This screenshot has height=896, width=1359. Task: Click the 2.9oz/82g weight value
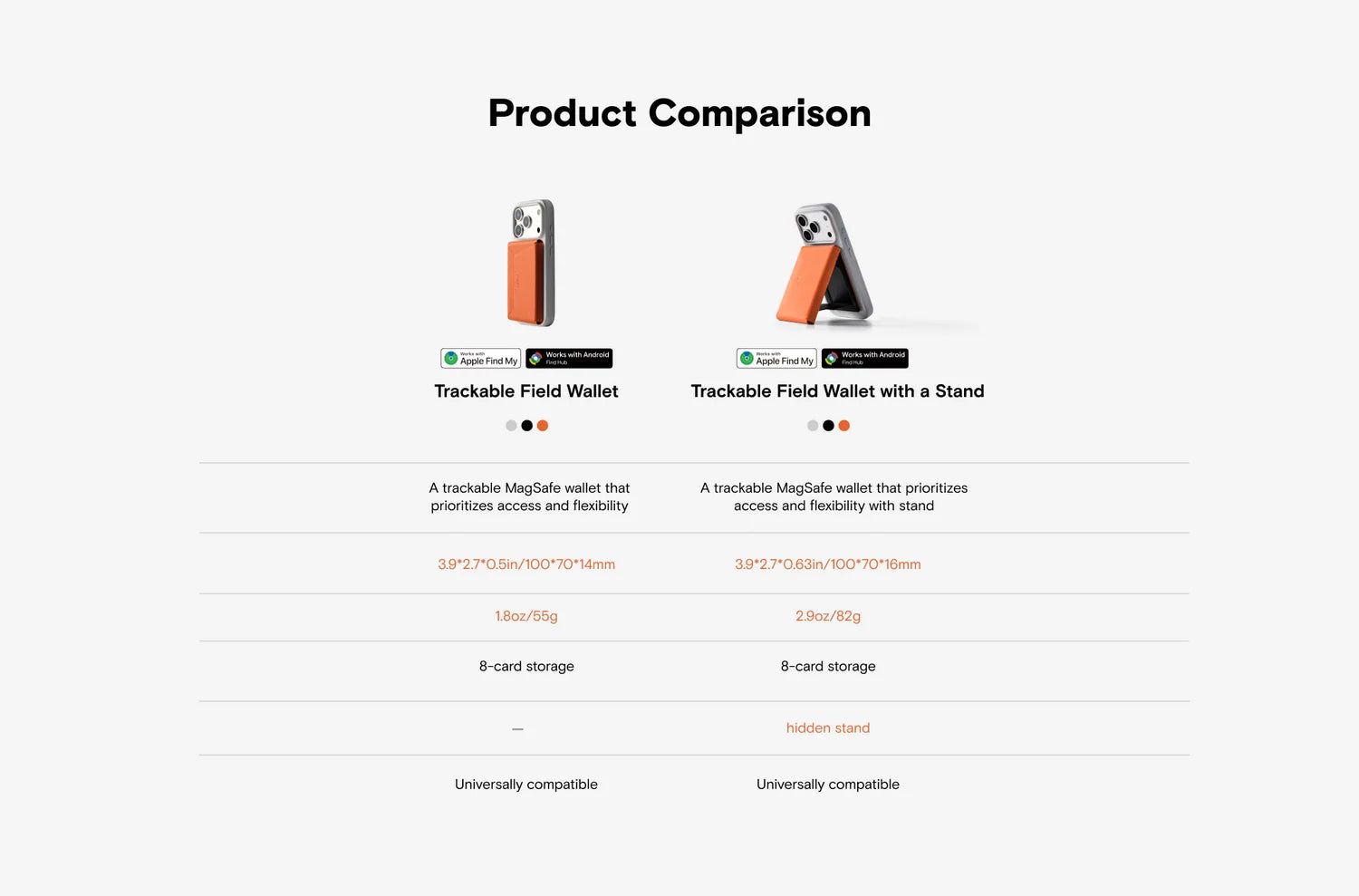click(x=828, y=616)
